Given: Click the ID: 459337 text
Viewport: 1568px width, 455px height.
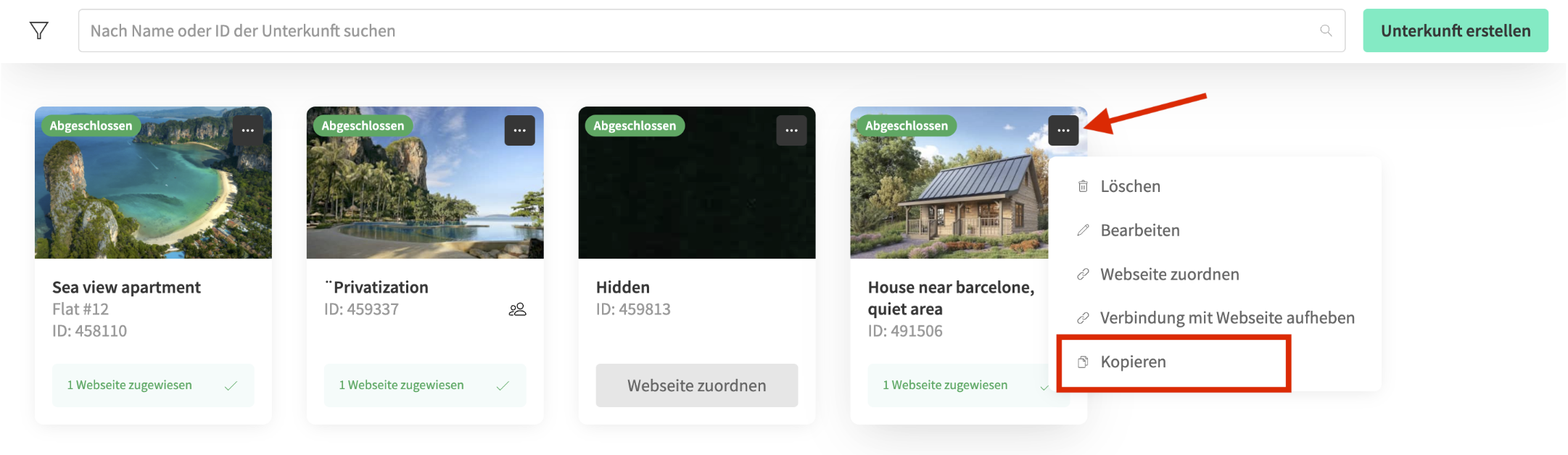Looking at the screenshot, I should point(361,309).
